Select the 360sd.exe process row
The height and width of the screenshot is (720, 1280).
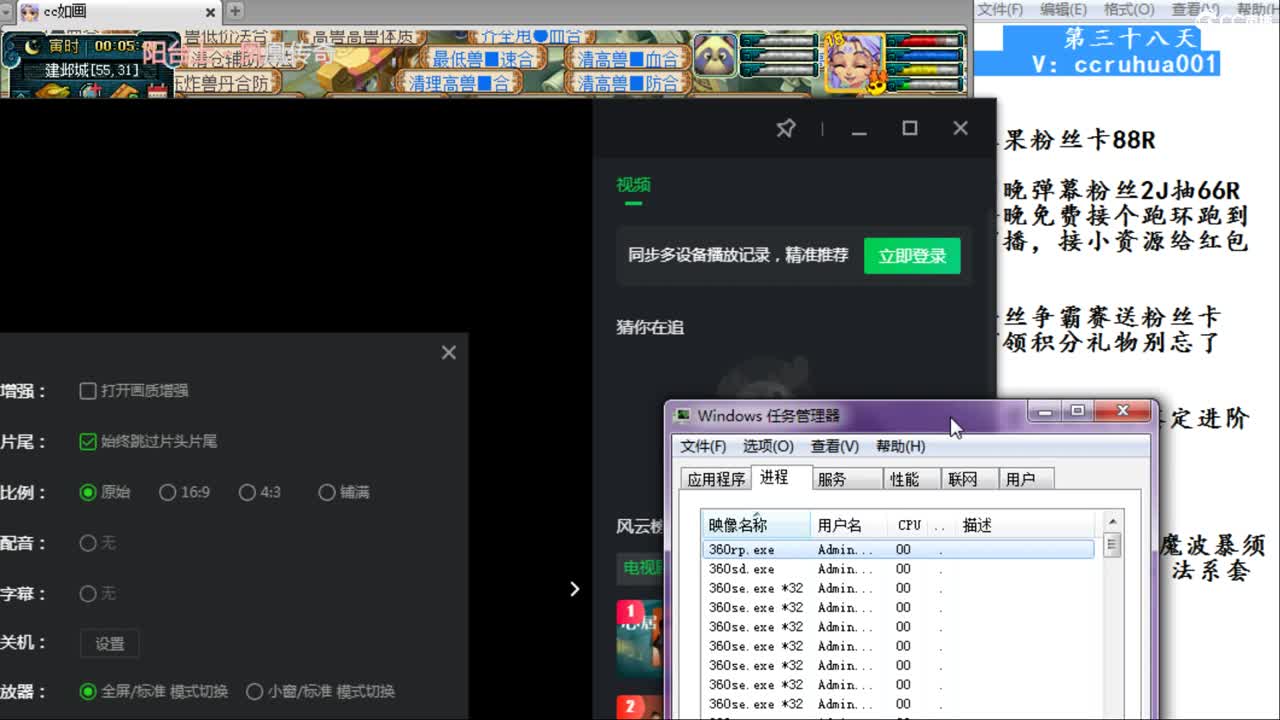click(x=898, y=569)
